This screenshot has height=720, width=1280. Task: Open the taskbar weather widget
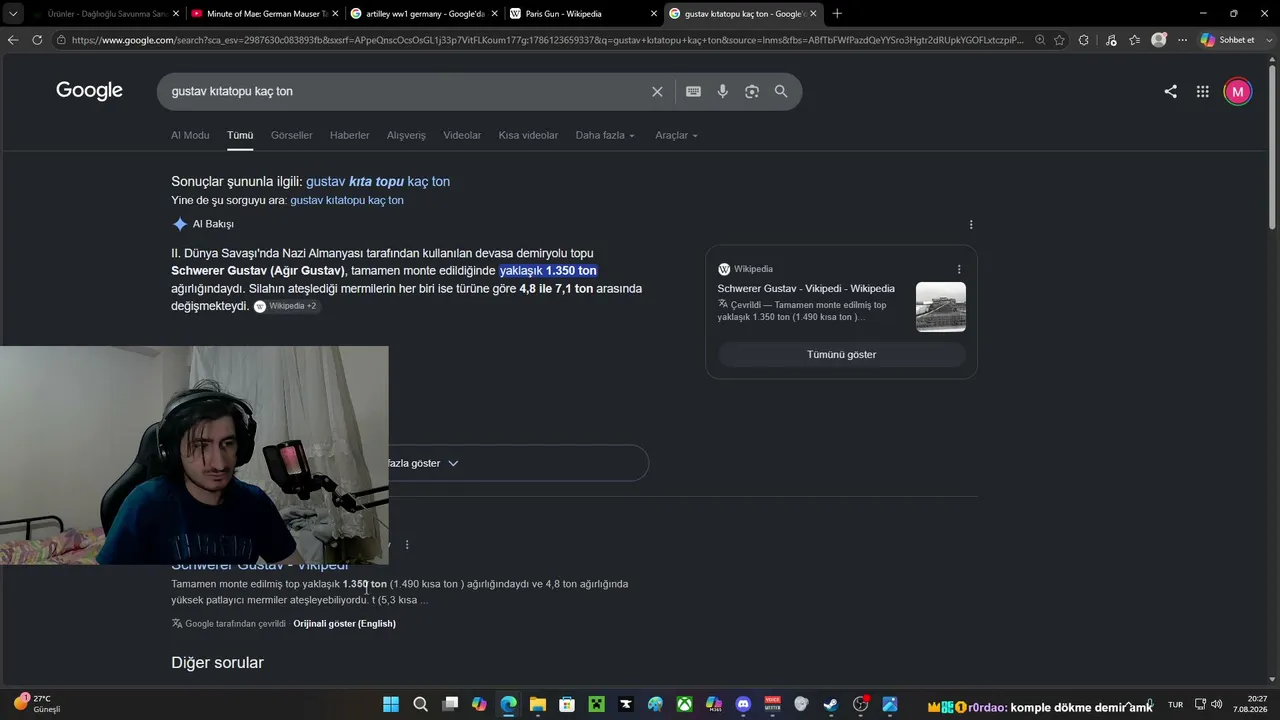tap(38, 704)
